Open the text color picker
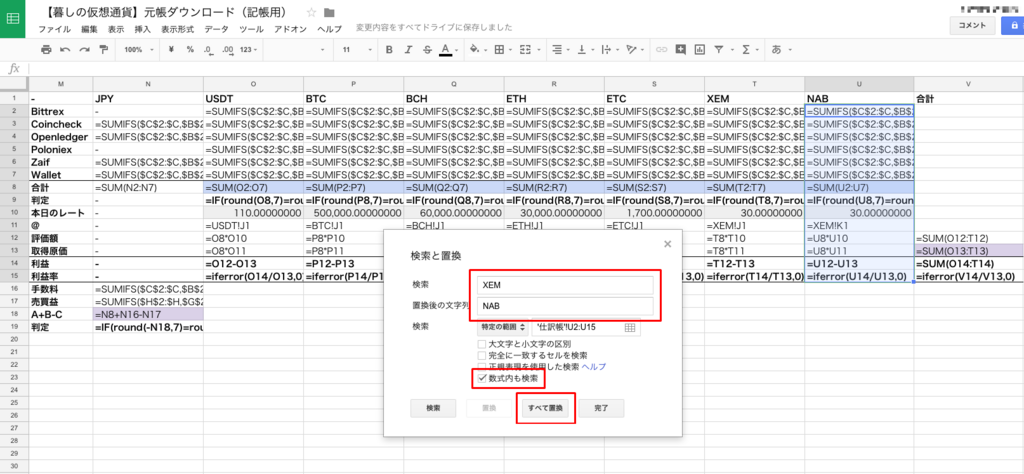The width and height of the screenshot is (1024, 474). click(x=446, y=50)
